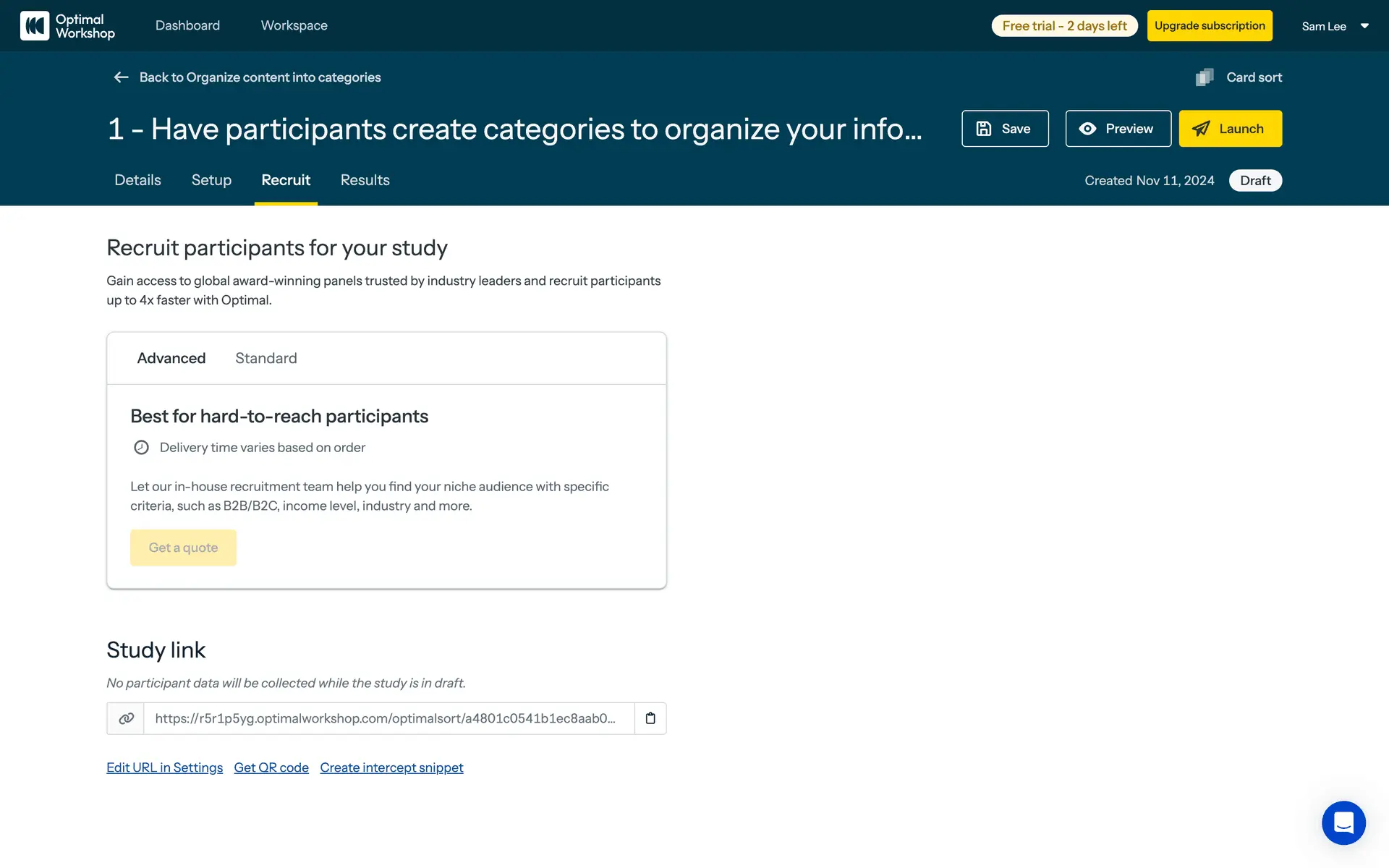Switch to the Details tab
Viewport: 1389px width, 868px height.
tap(137, 180)
